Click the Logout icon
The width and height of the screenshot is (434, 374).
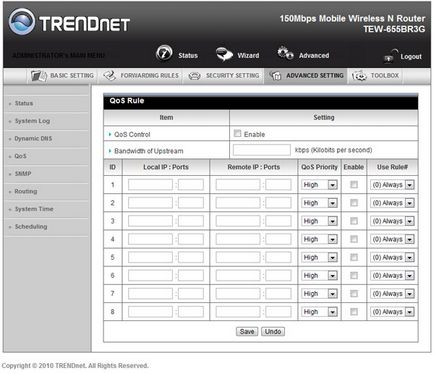[391, 56]
